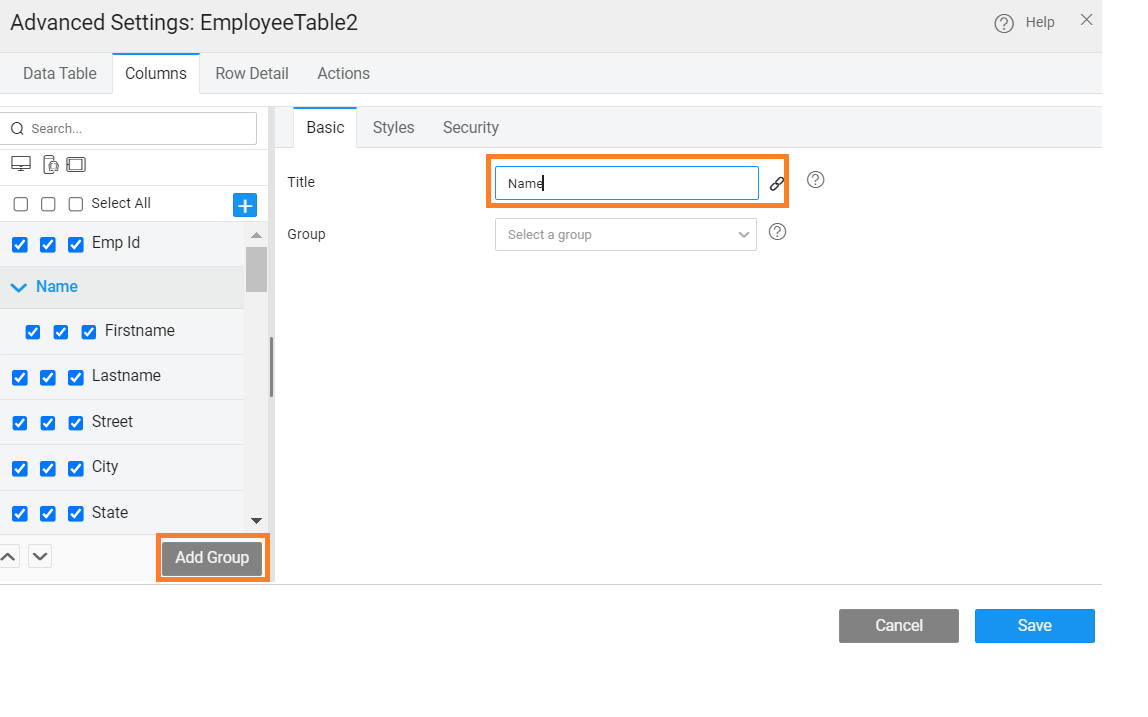Move column down with the down arrow

pos(40,557)
